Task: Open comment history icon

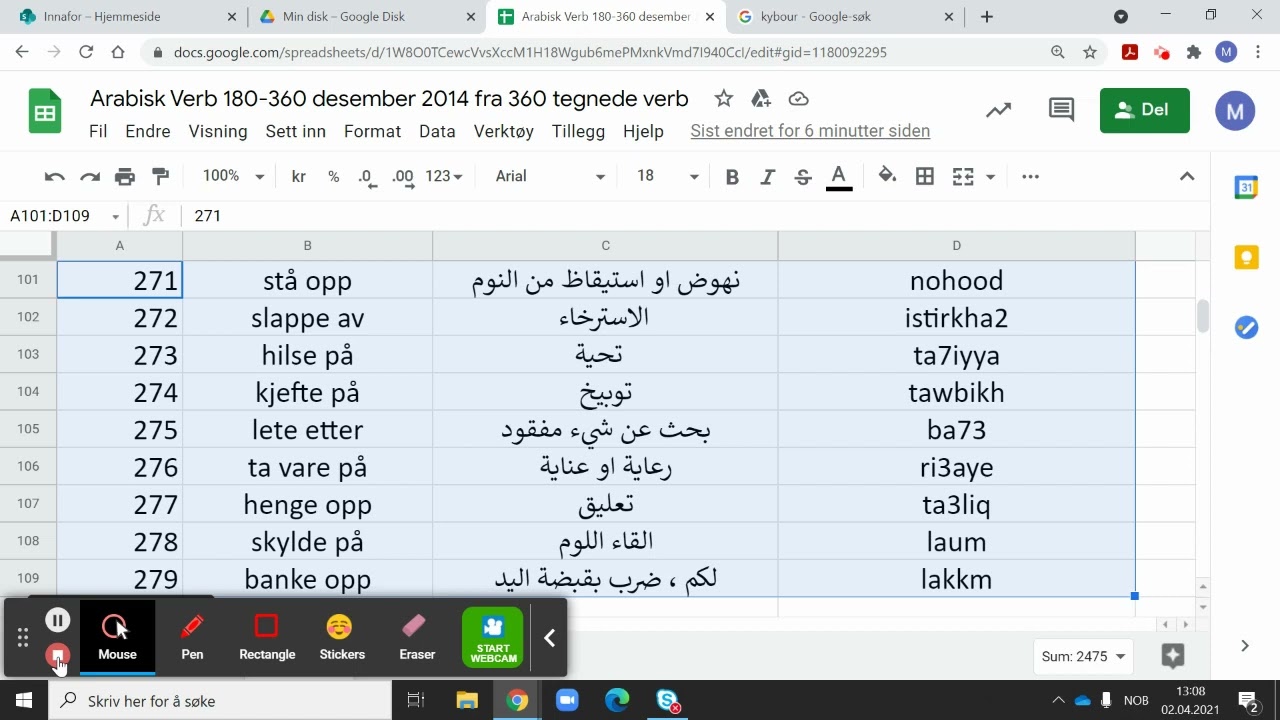Action: coord(1061,110)
